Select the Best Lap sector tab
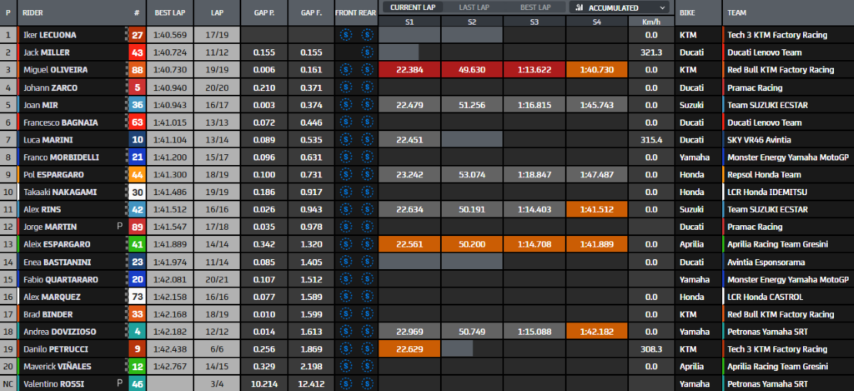854x391 pixels. click(535, 8)
